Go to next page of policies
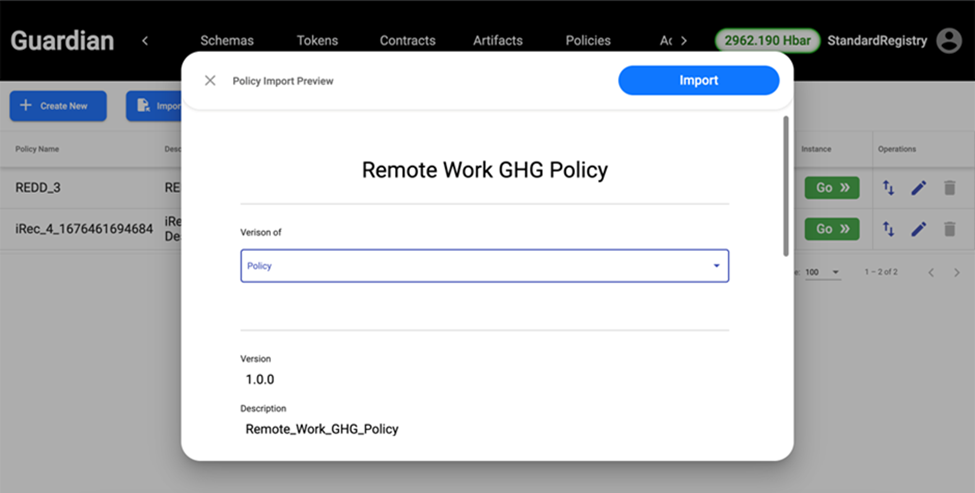Screen dimensions: 975x493 957,272
